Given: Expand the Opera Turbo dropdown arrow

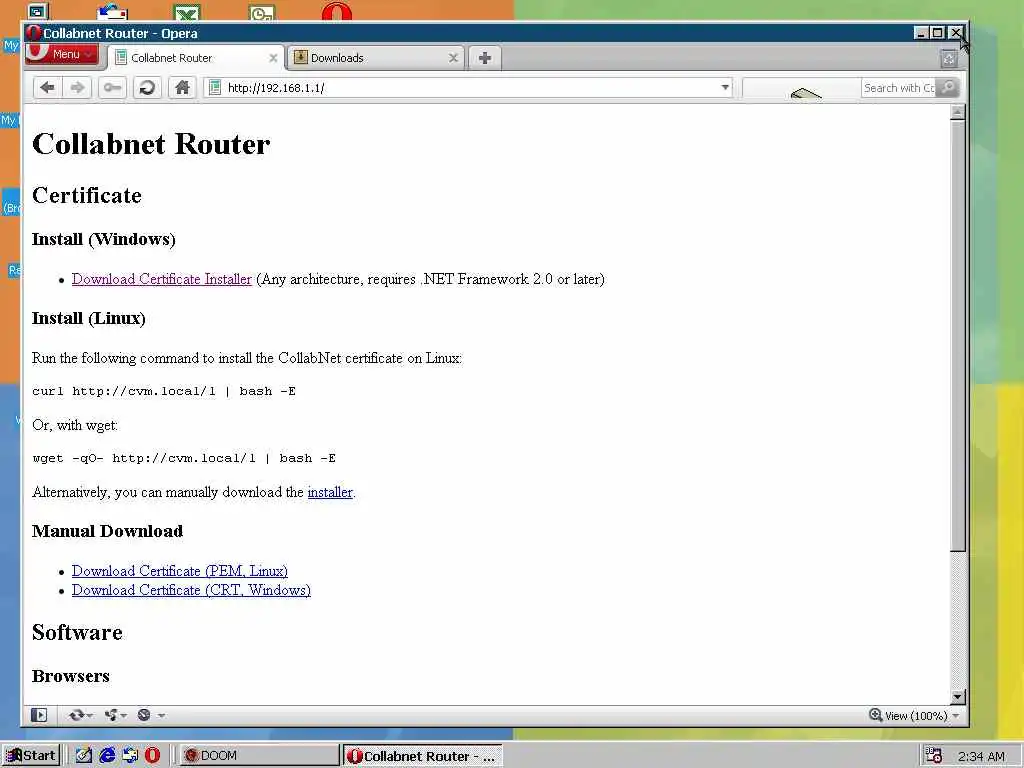Looking at the screenshot, I should pyautogui.click(x=161, y=716).
